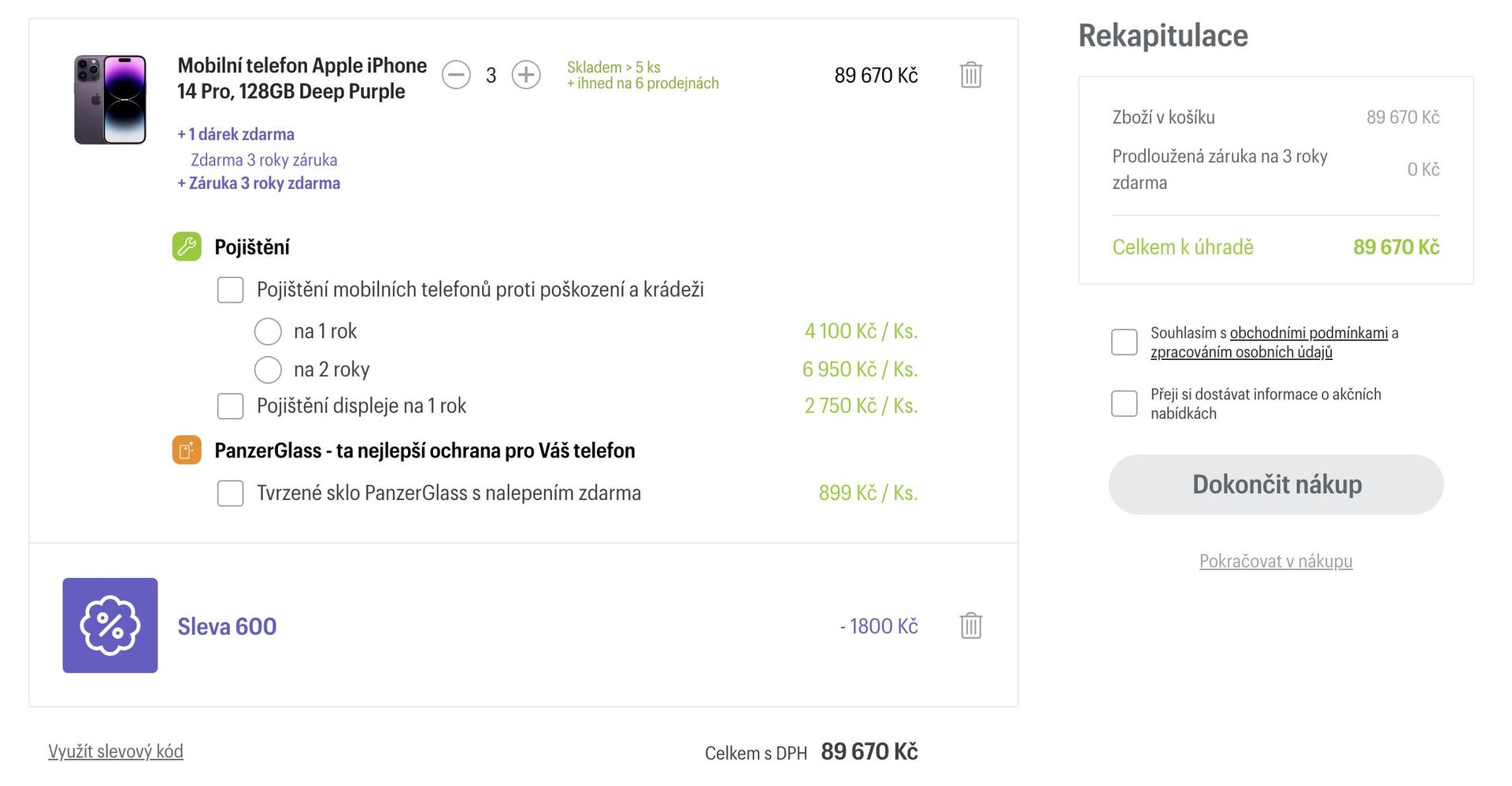This screenshot has width=1512, height=786.
Task: Expand '+1 dárek zdarma' gift details
Action: [x=235, y=134]
